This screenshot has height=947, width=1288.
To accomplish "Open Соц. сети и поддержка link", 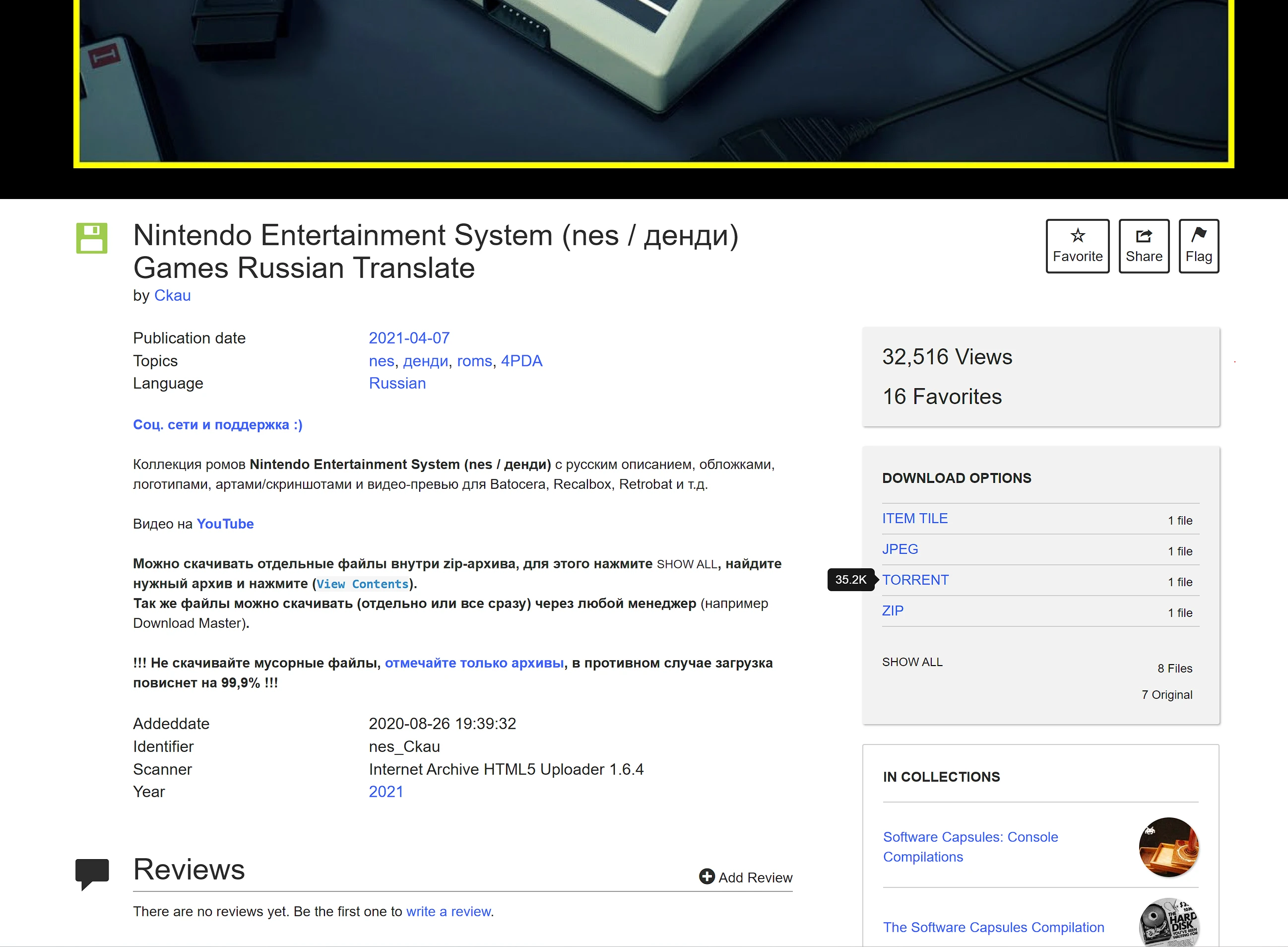I will tap(218, 425).
